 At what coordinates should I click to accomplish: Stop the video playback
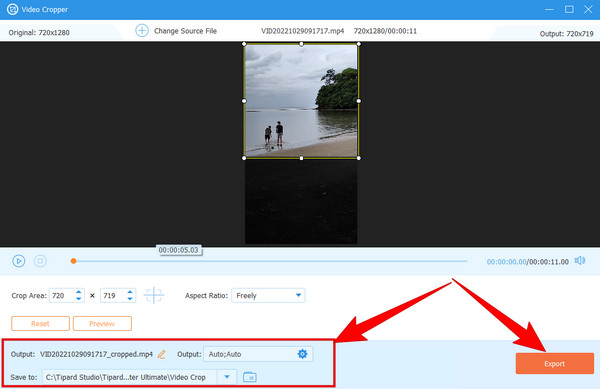coord(40,261)
